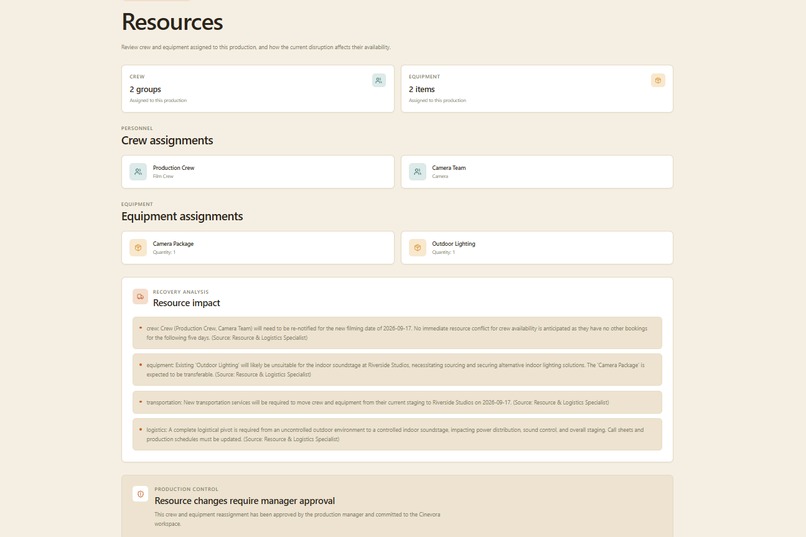Click the PERSONNEL section label

point(137,128)
